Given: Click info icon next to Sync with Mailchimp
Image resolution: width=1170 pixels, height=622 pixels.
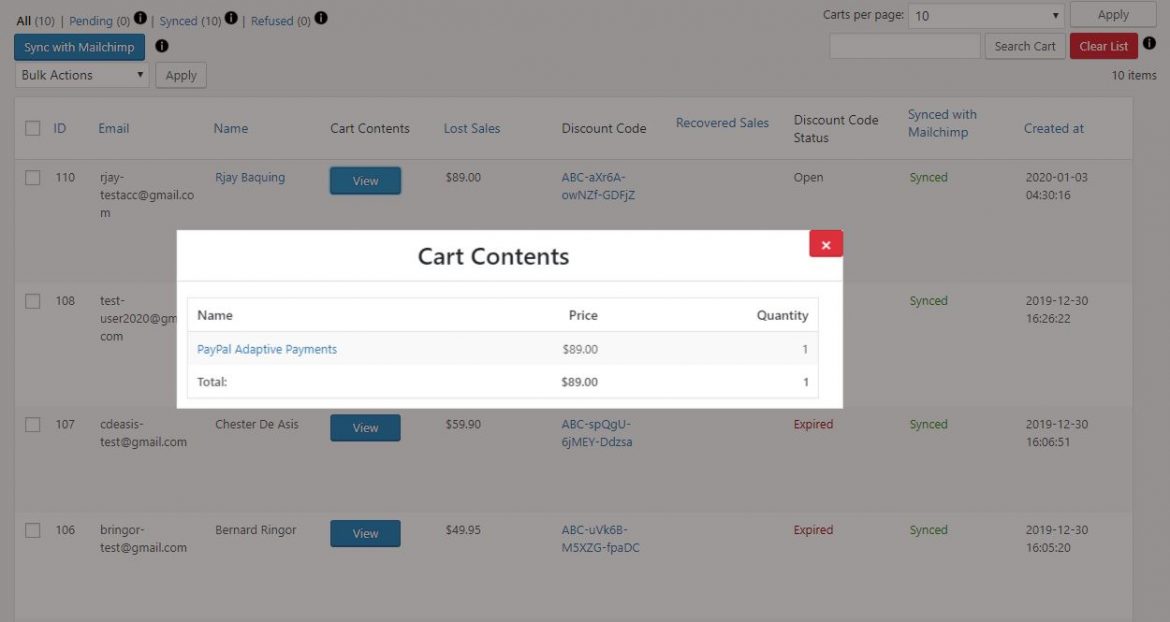Looking at the screenshot, I should tap(161, 46).
